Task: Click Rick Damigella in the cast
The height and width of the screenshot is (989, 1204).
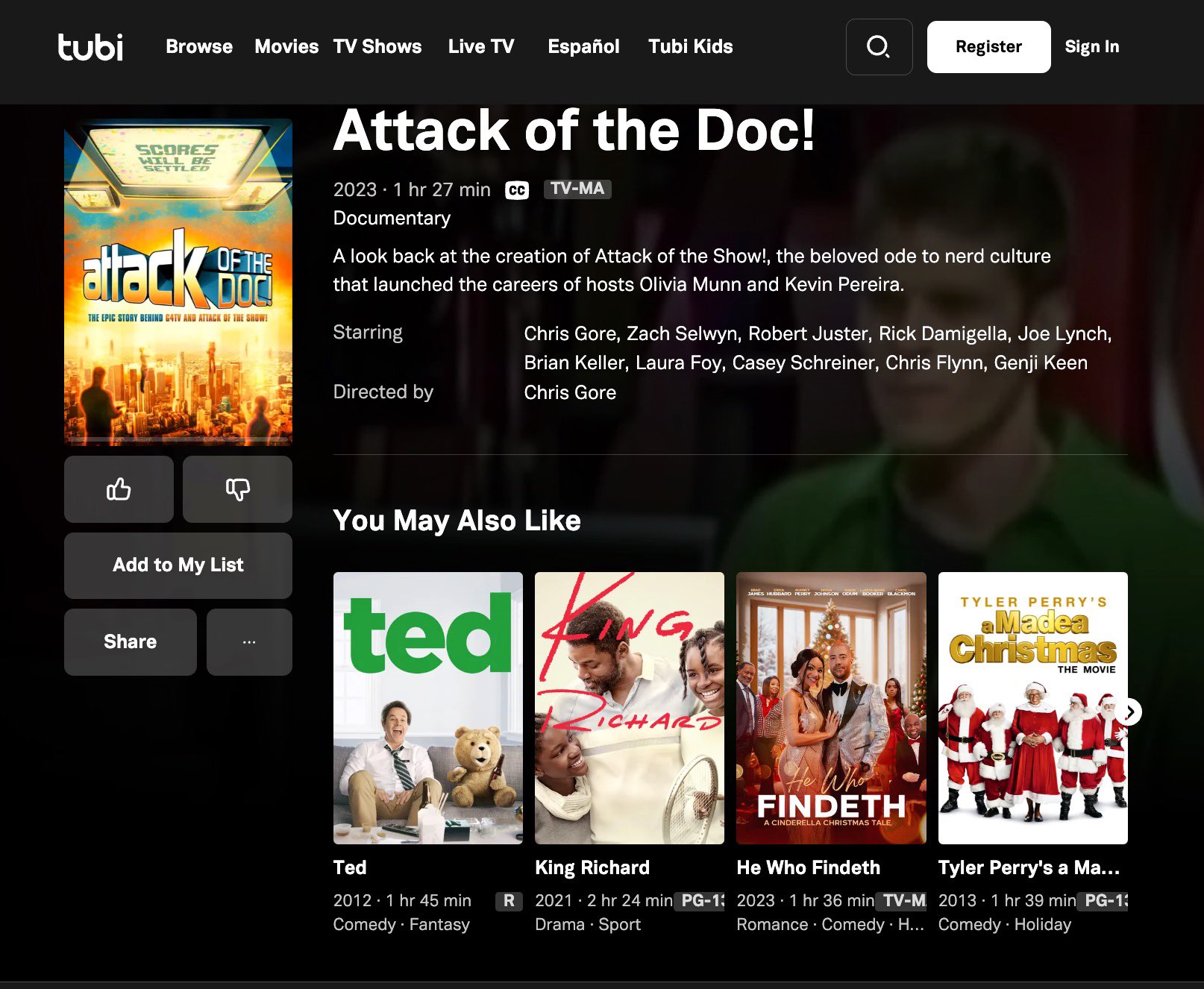Action: (x=943, y=333)
